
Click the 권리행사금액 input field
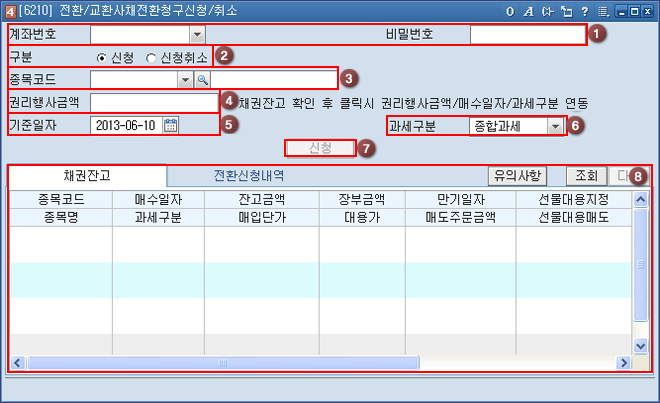(x=154, y=102)
